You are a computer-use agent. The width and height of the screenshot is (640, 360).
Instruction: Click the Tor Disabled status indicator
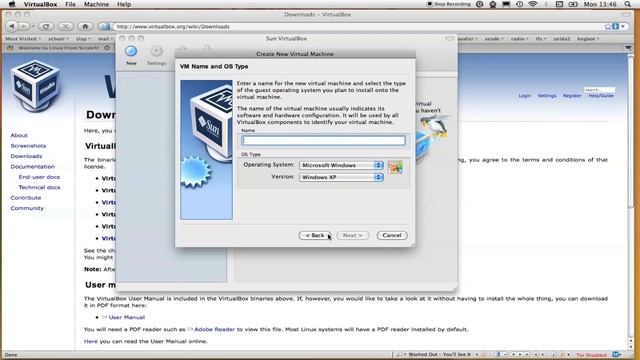click(591, 355)
